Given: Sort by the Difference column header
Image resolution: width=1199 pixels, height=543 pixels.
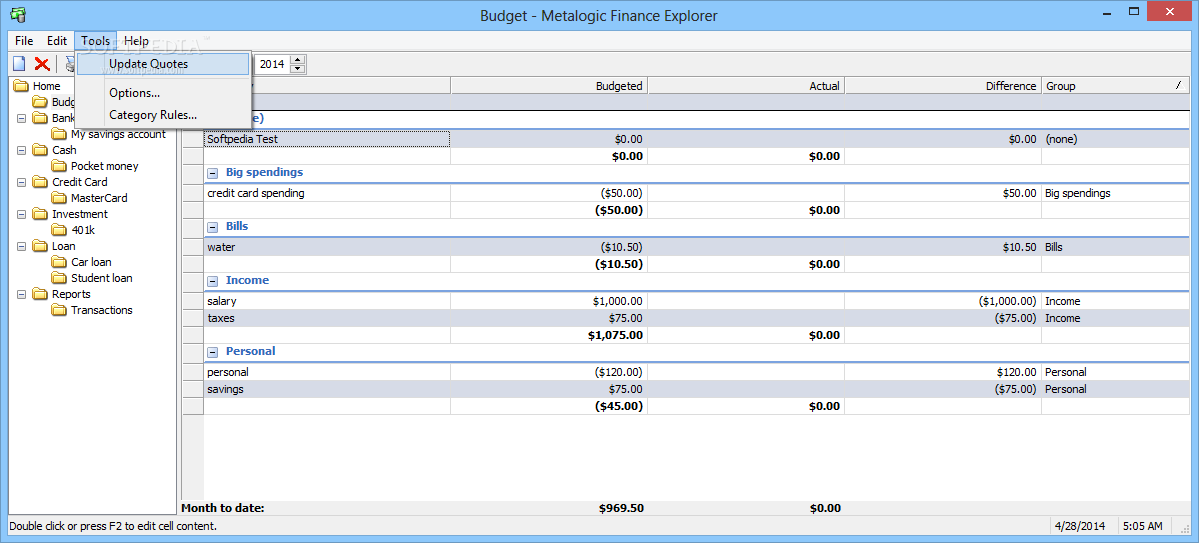Looking at the screenshot, I should click(944, 86).
